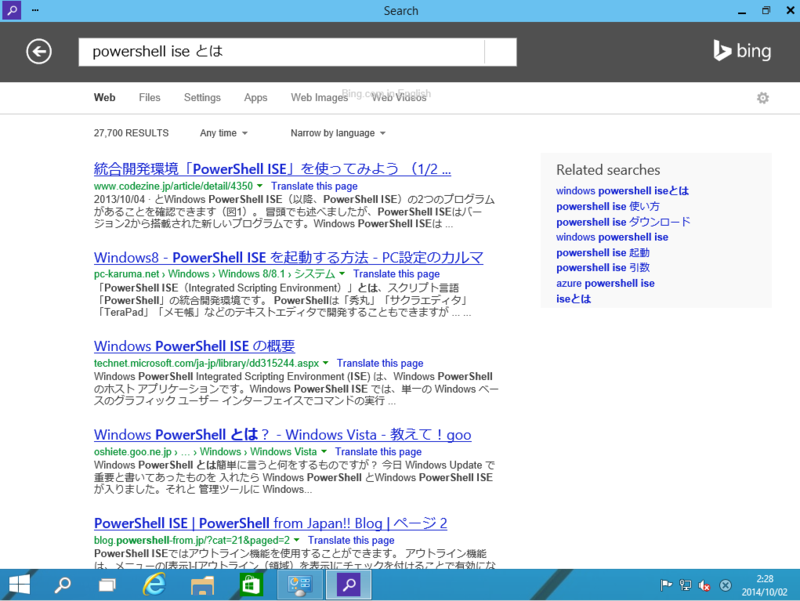Open the network tray icon
The height and width of the screenshot is (601, 800).
686,585
